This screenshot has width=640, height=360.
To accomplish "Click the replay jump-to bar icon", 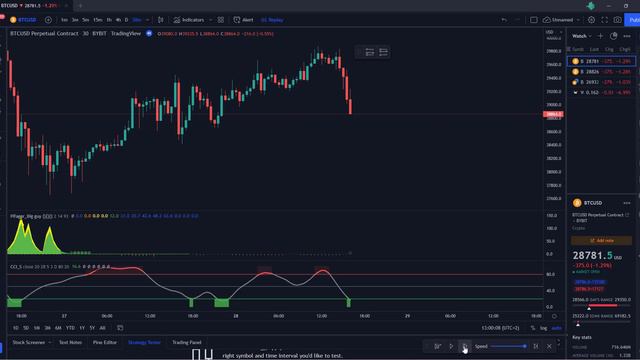I will 438,346.
